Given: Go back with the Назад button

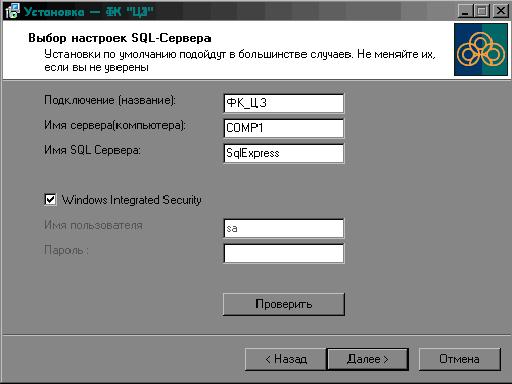Looking at the screenshot, I should point(286,359).
